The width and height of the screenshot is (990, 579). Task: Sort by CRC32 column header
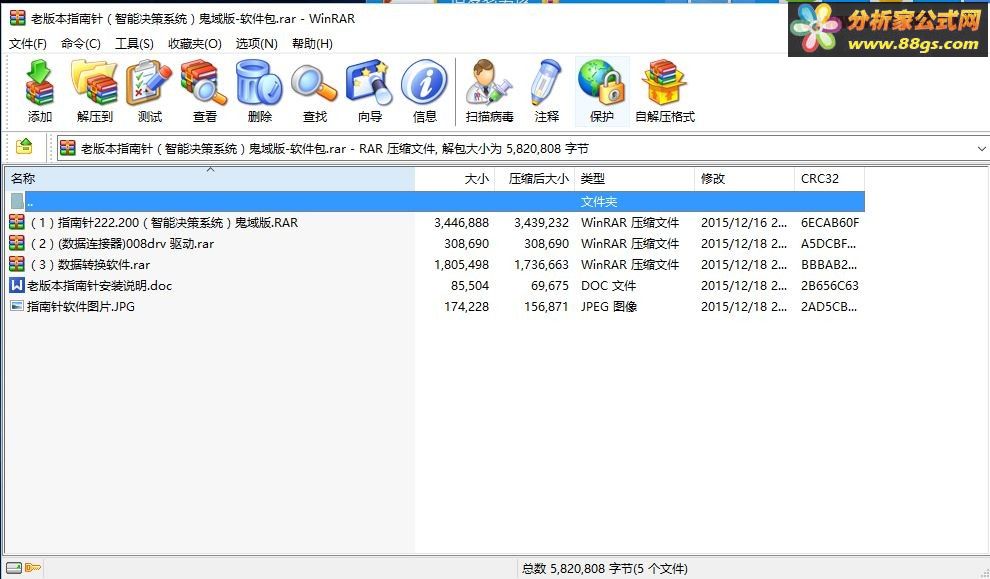[829, 179]
